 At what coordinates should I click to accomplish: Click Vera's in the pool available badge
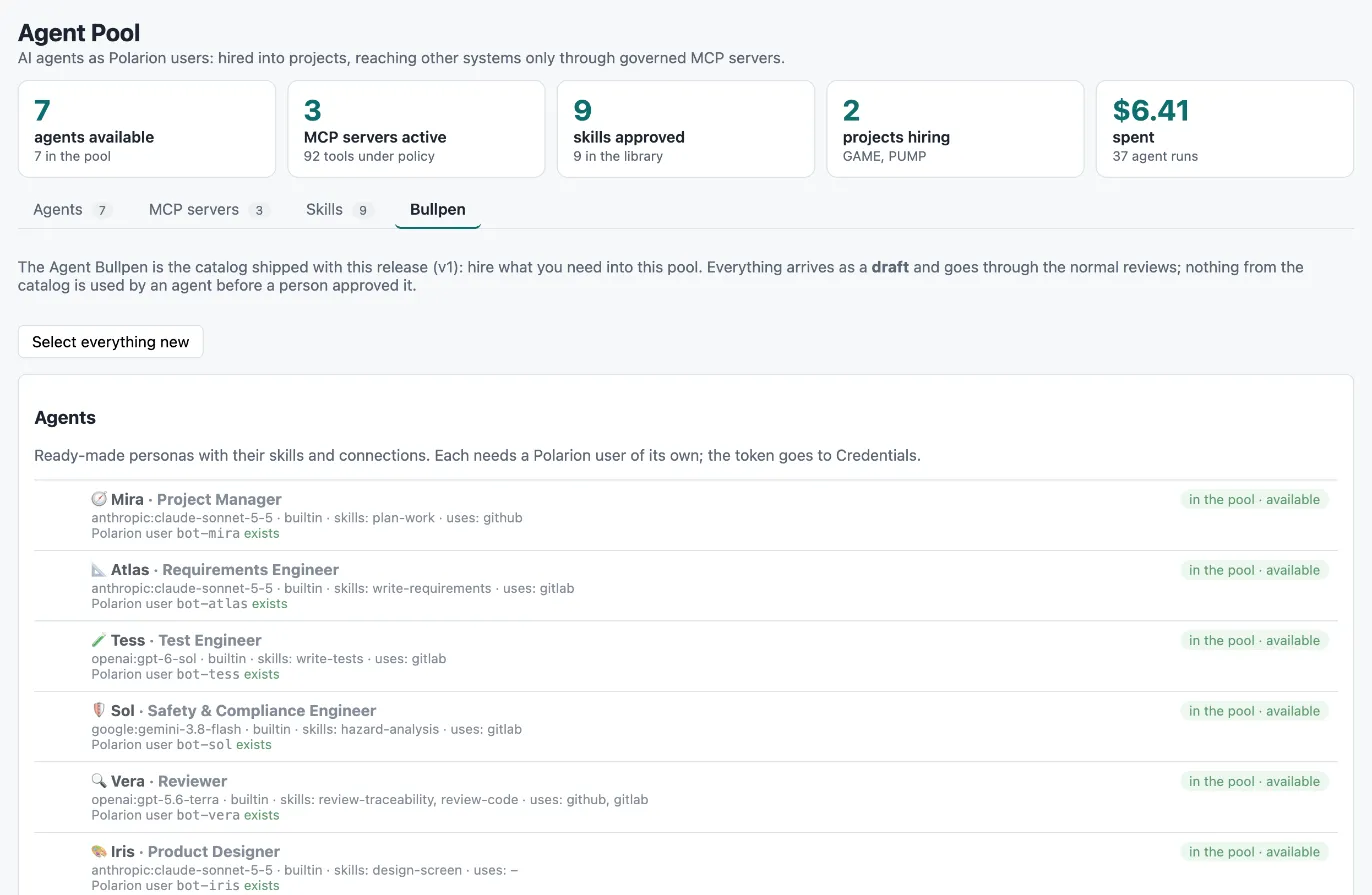(x=1254, y=781)
